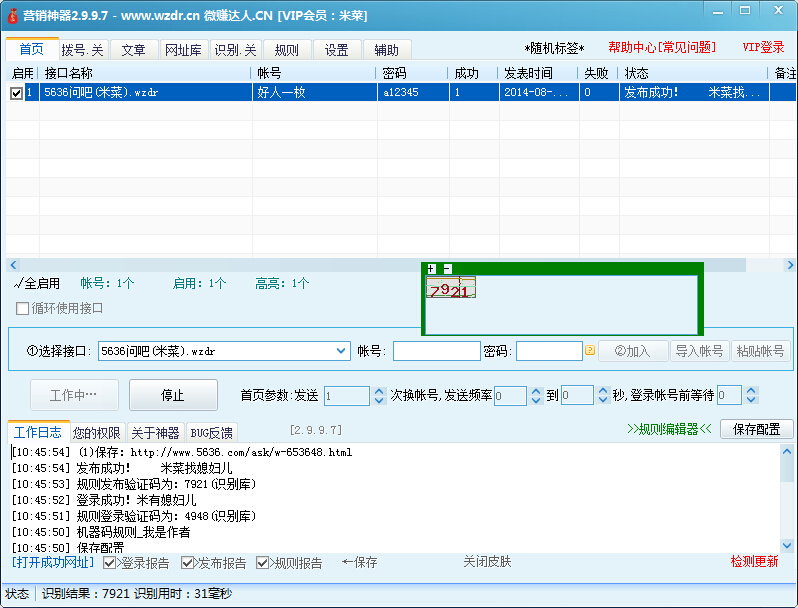Click the minus icon on captcha panel

coord(447,268)
